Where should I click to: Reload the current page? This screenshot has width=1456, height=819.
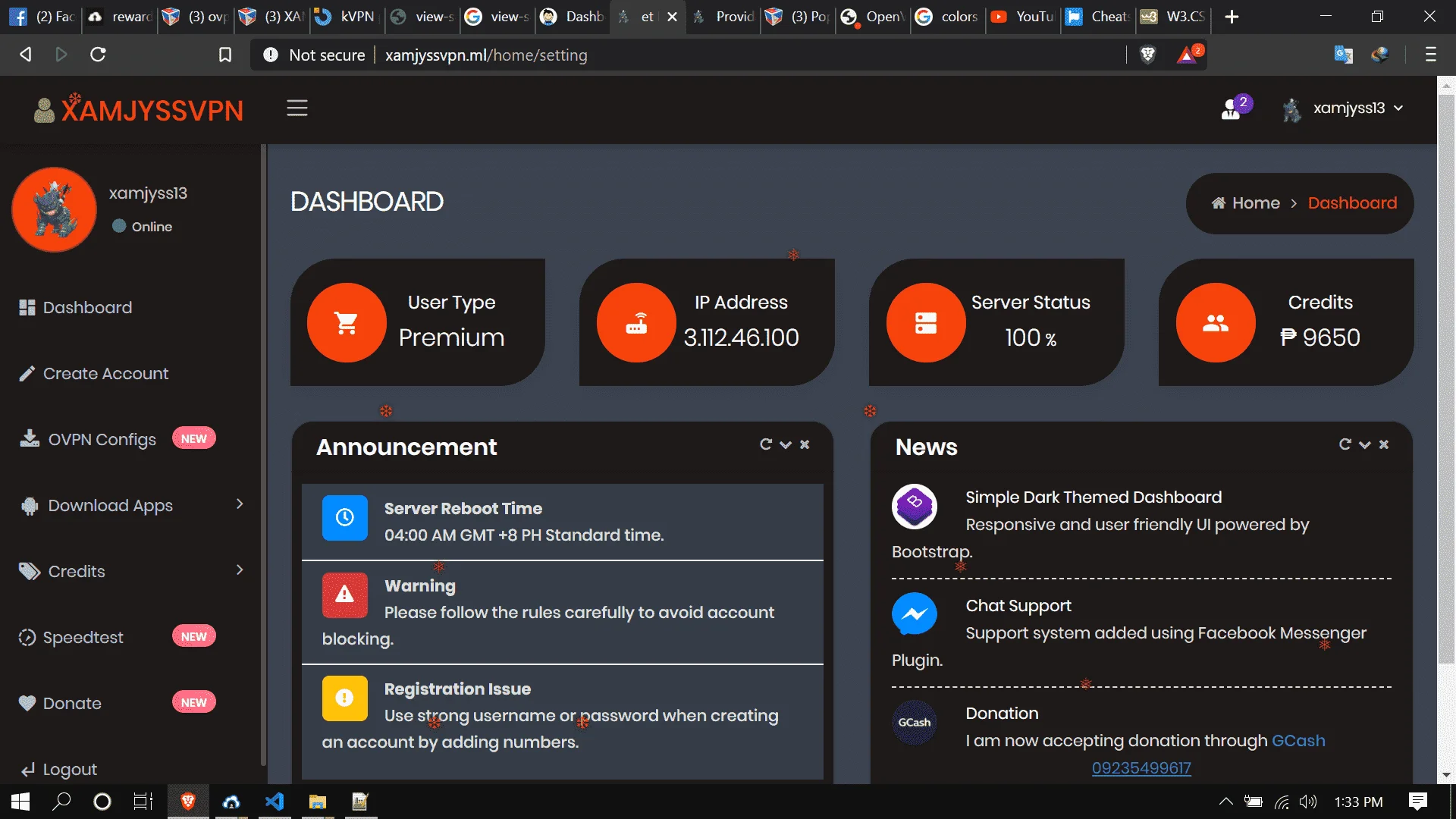[x=98, y=55]
